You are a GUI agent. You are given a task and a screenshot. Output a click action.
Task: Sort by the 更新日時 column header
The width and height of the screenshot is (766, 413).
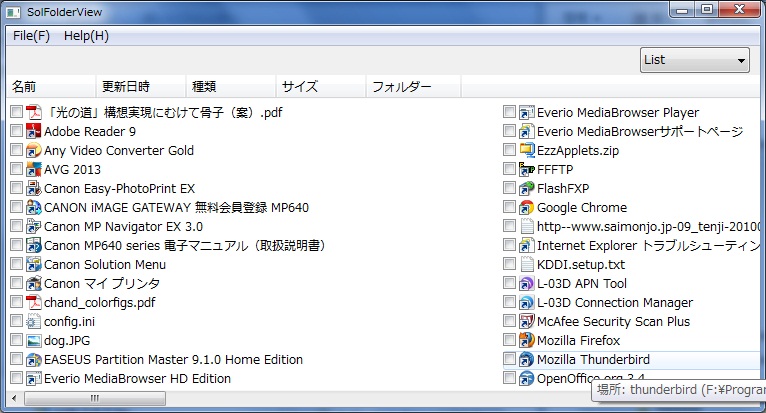[141, 87]
